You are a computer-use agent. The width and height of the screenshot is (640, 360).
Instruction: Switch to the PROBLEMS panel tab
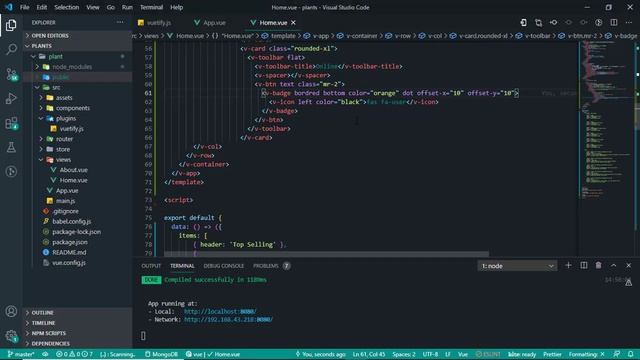point(271,266)
